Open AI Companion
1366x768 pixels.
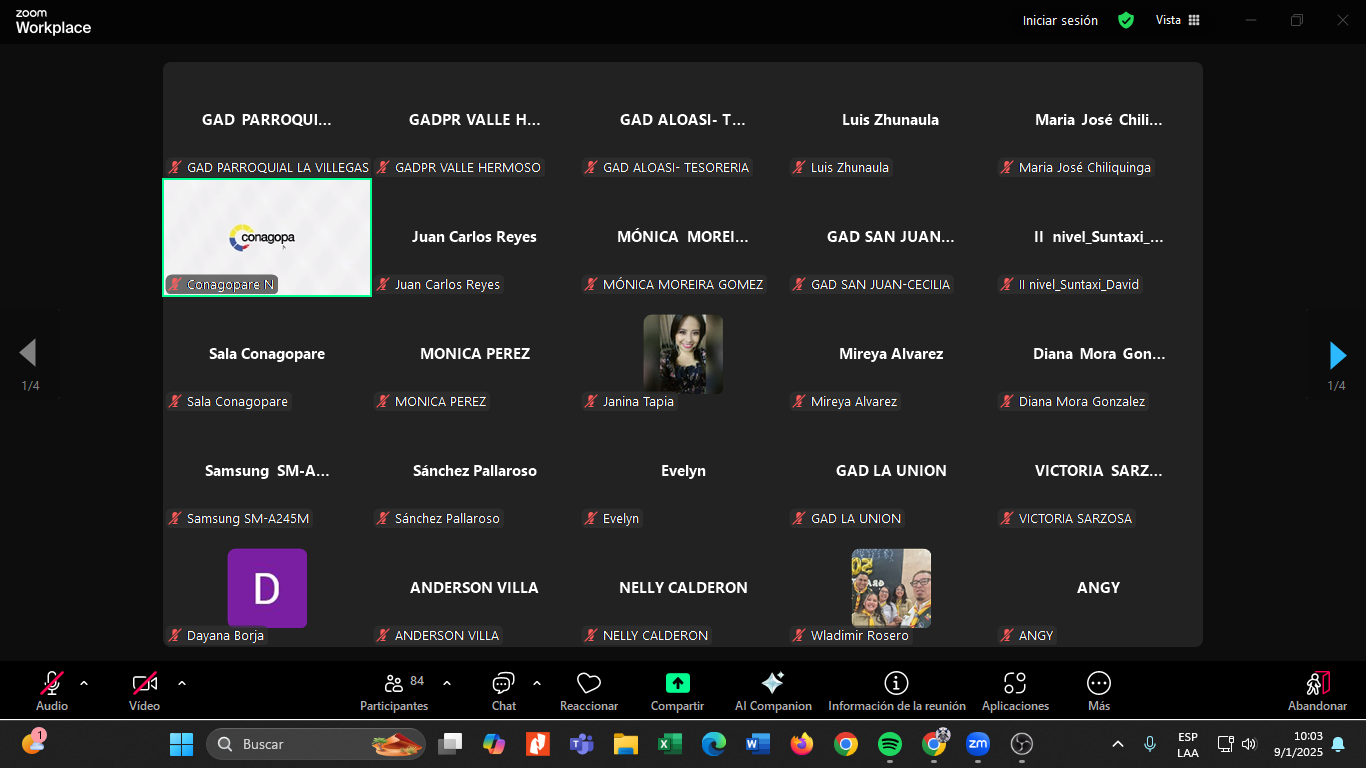[772, 690]
